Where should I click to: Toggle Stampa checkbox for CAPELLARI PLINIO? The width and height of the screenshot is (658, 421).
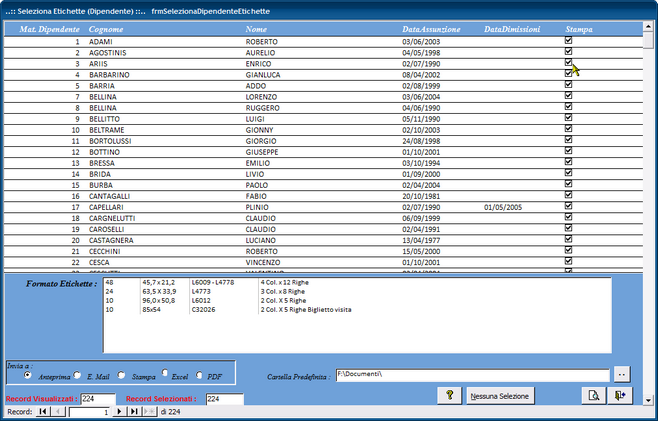(568, 207)
